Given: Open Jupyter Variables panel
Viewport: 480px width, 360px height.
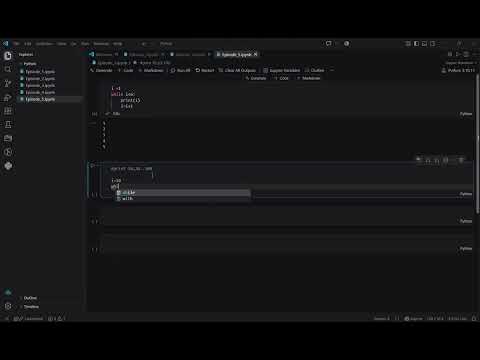Looking at the screenshot, I should [x=282, y=70].
